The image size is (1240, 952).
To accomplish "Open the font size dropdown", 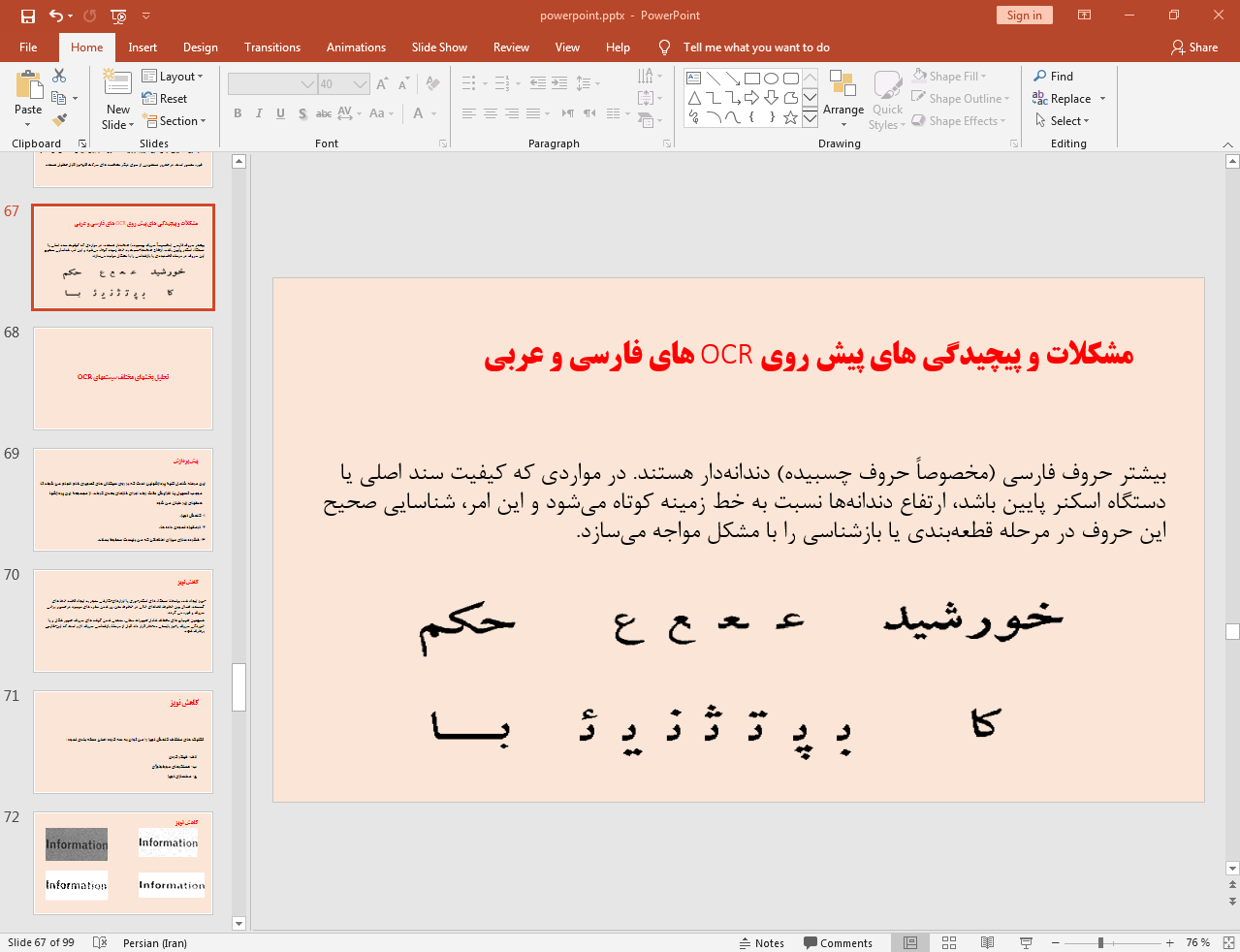I will [361, 84].
